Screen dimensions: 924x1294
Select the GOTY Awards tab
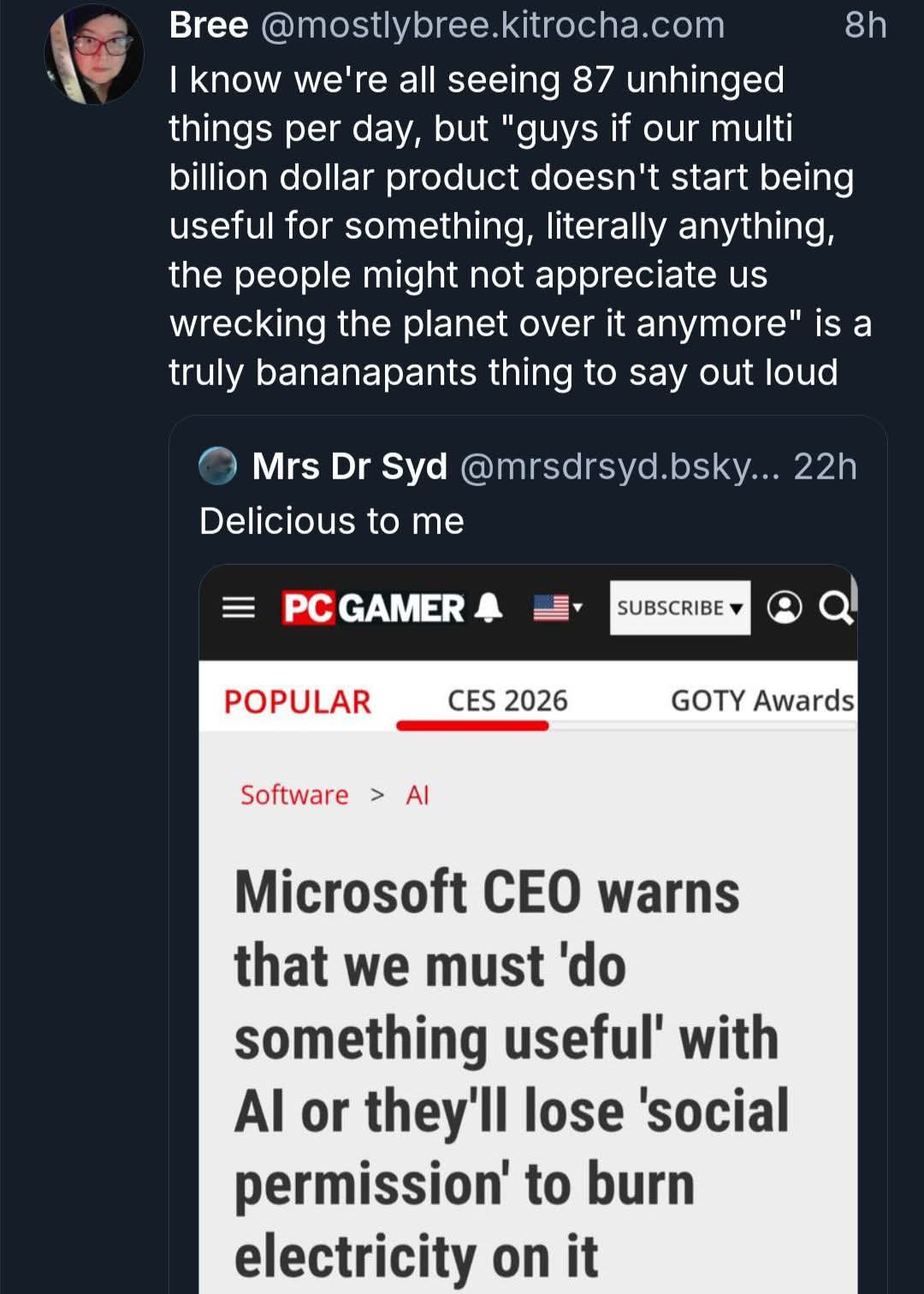[x=761, y=701]
